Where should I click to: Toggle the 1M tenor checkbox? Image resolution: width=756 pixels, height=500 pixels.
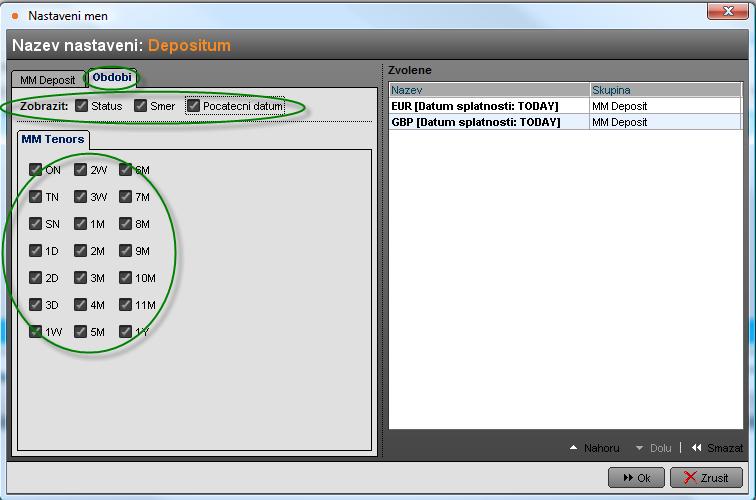tap(81, 223)
